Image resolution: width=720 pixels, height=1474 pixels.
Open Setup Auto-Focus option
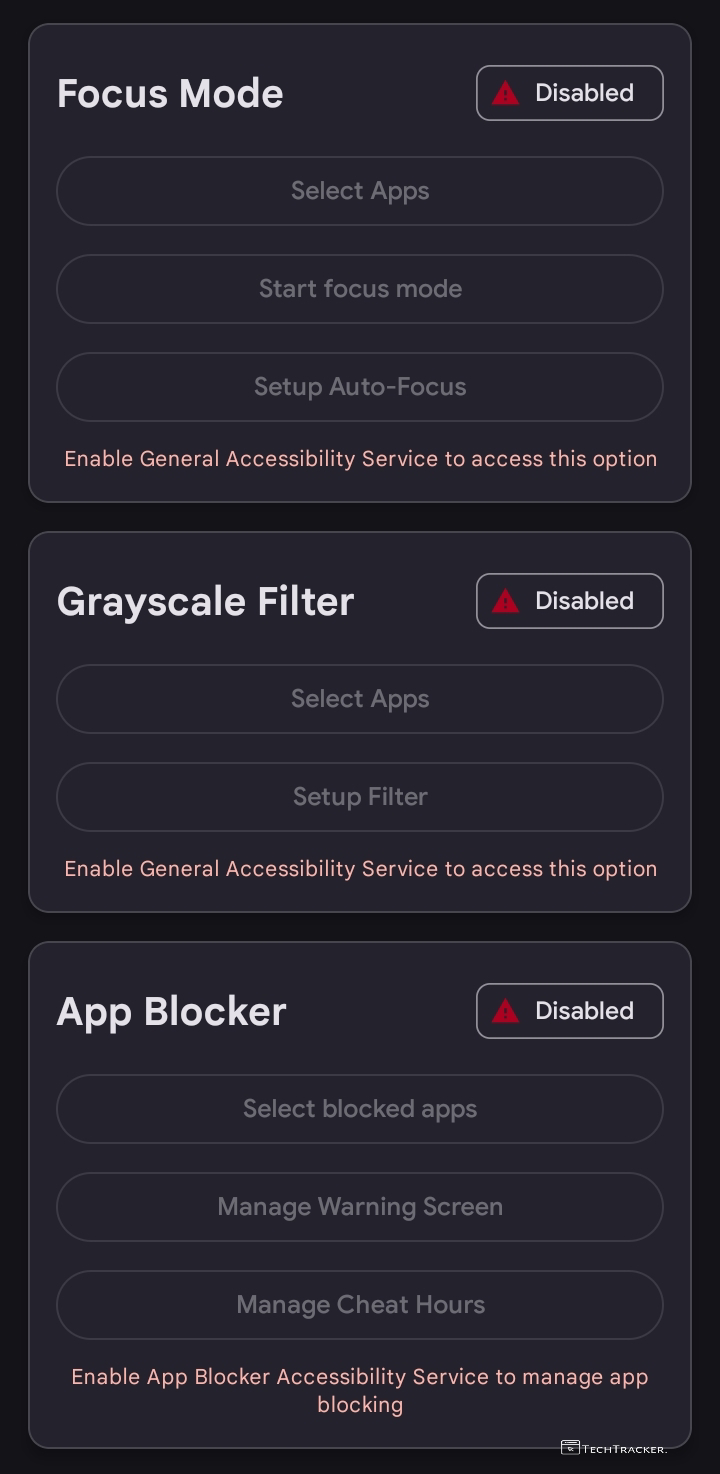[360, 387]
